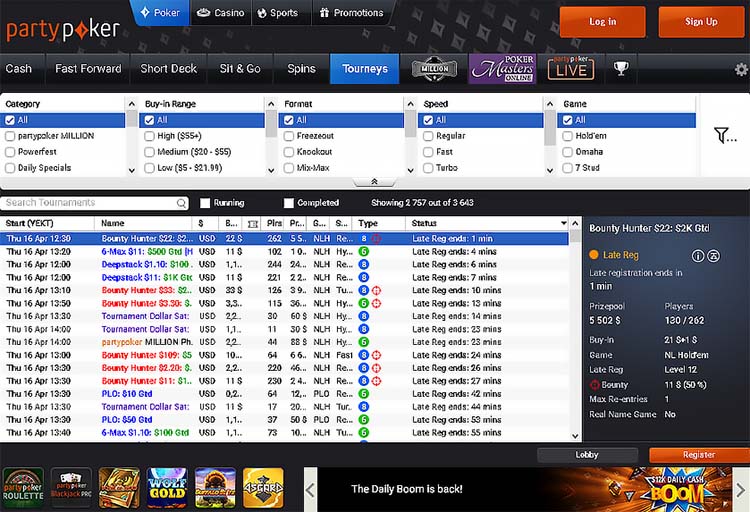Screen dimensions: 750x512
Task: Check the Powerfest category
Action: [x=10, y=152]
